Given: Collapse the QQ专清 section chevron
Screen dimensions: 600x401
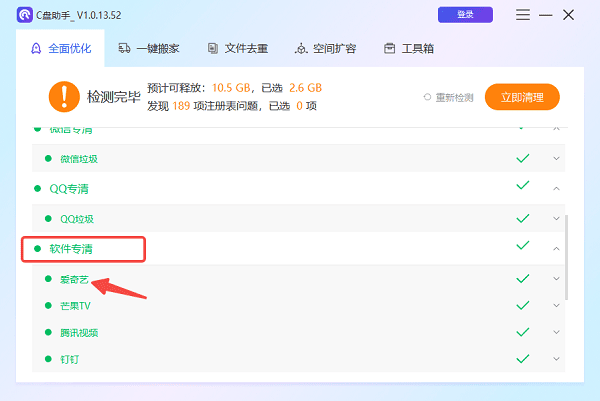Looking at the screenshot, I should [x=556, y=187].
